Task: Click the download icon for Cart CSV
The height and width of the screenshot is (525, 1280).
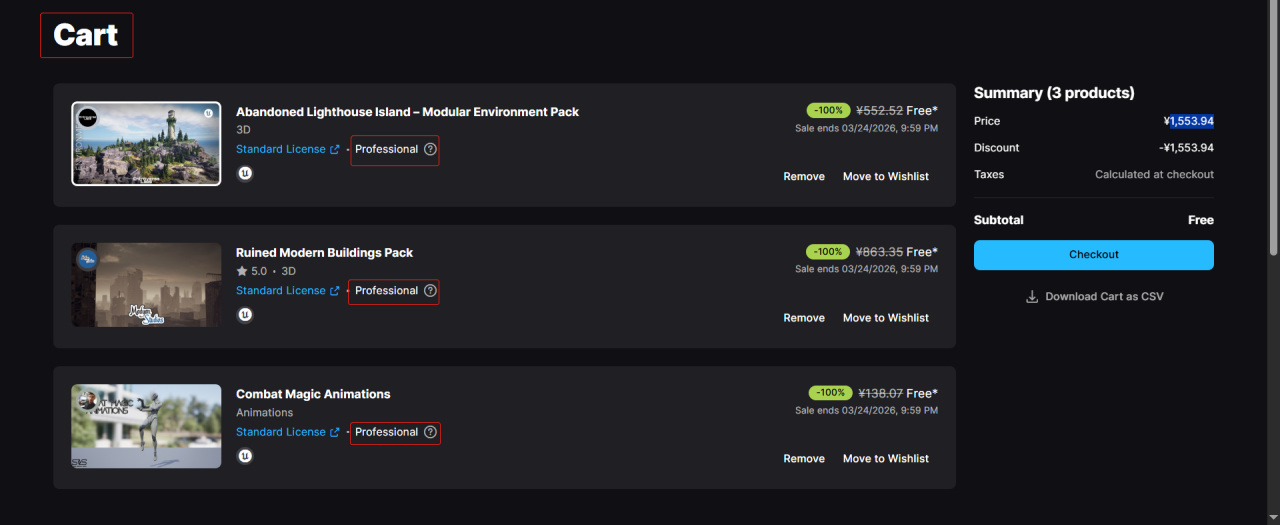Action: click(1032, 297)
